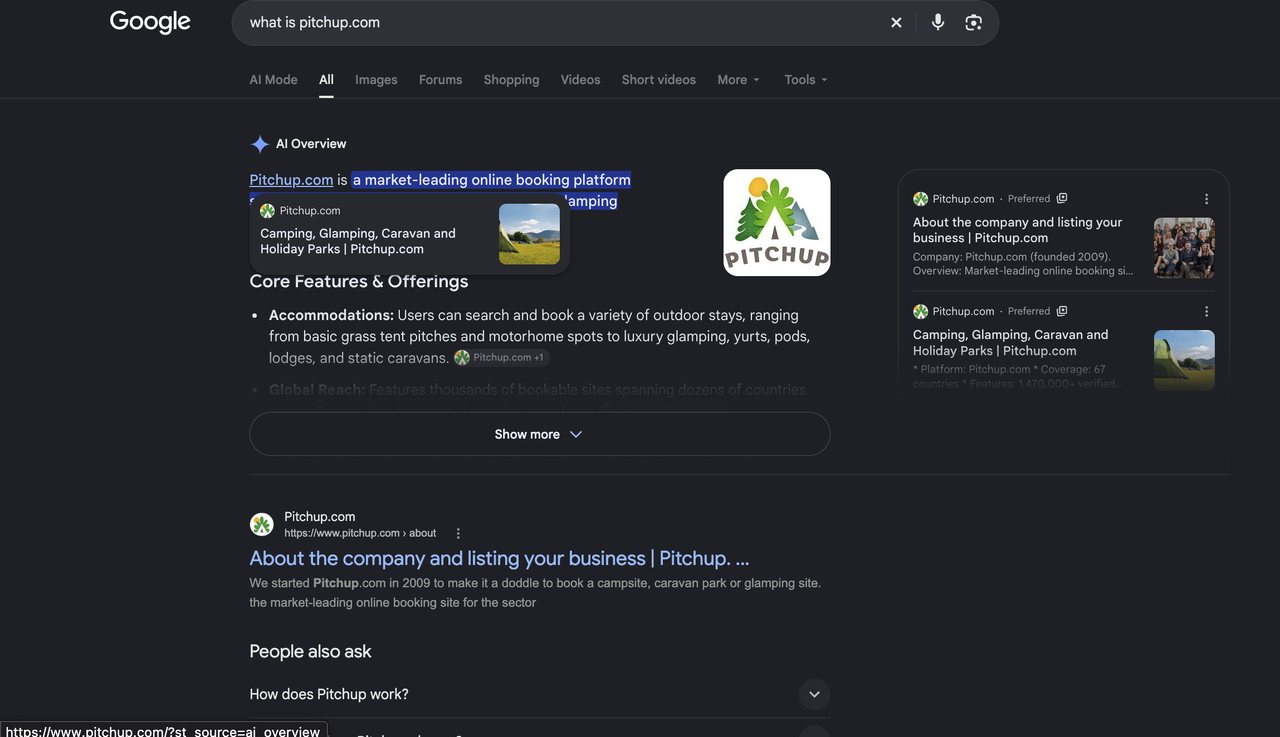Click the AI Overview sparkle icon
Viewport: 1280px width, 737px height.
pyautogui.click(x=260, y=144)
